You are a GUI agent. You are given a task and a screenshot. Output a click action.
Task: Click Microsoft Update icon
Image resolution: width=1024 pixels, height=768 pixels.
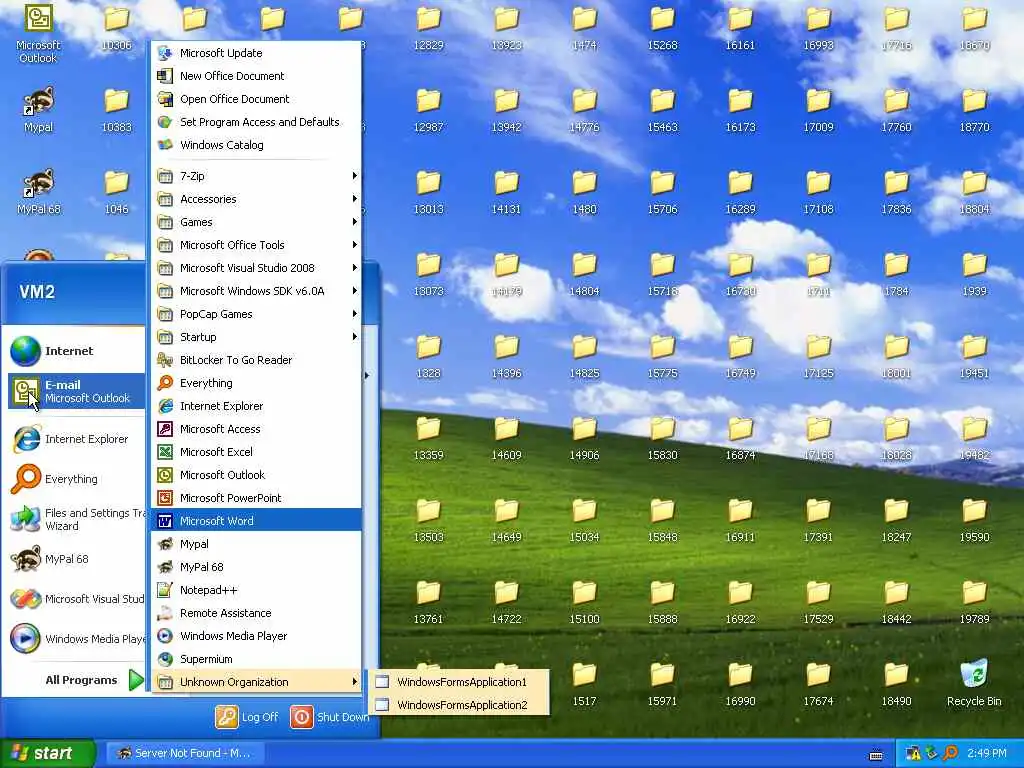tap(165, 53)
